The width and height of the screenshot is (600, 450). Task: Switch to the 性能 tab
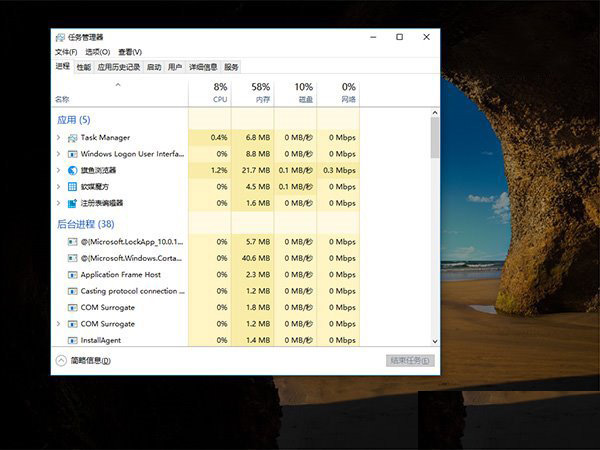tap(83, 67)
